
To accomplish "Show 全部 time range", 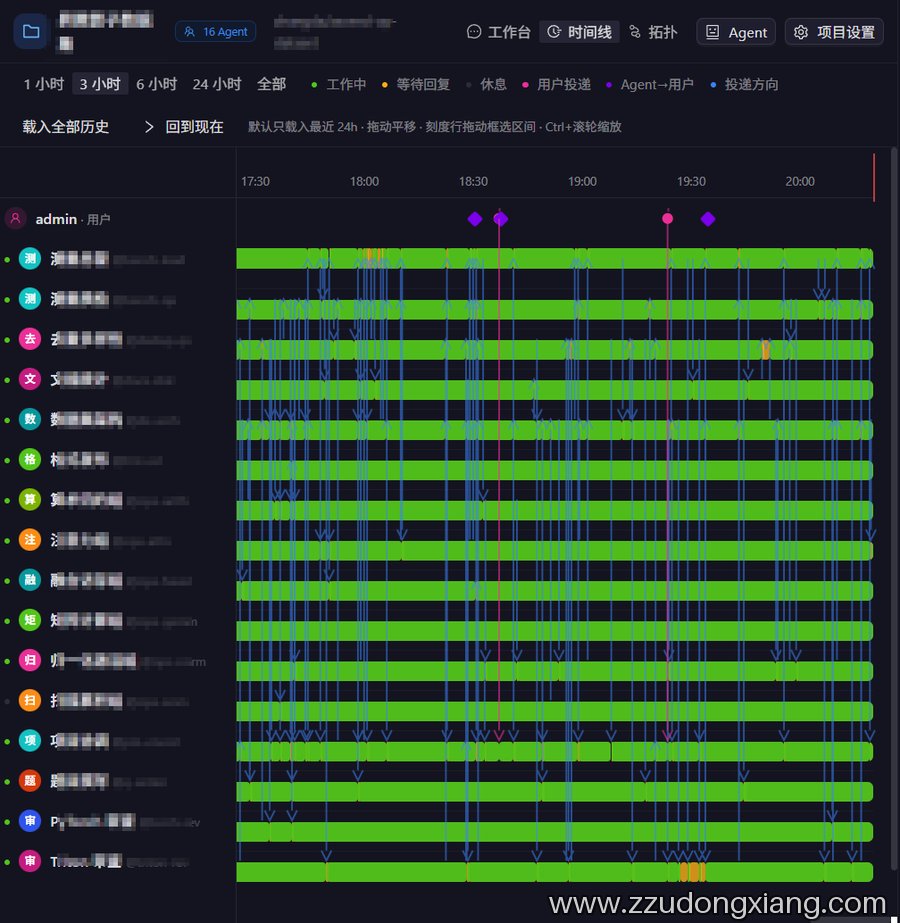I will pos(271,84).
